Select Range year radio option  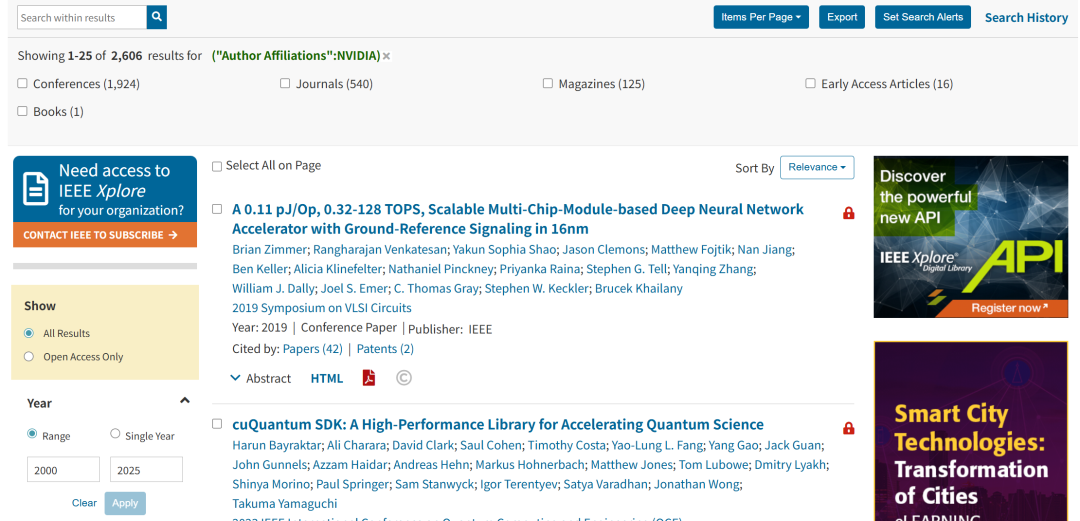(32, 434)
